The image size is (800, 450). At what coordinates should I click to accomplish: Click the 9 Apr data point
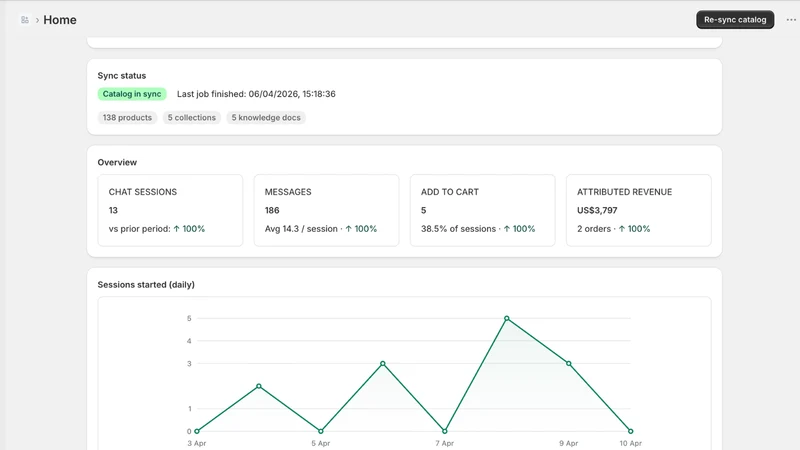569,364
